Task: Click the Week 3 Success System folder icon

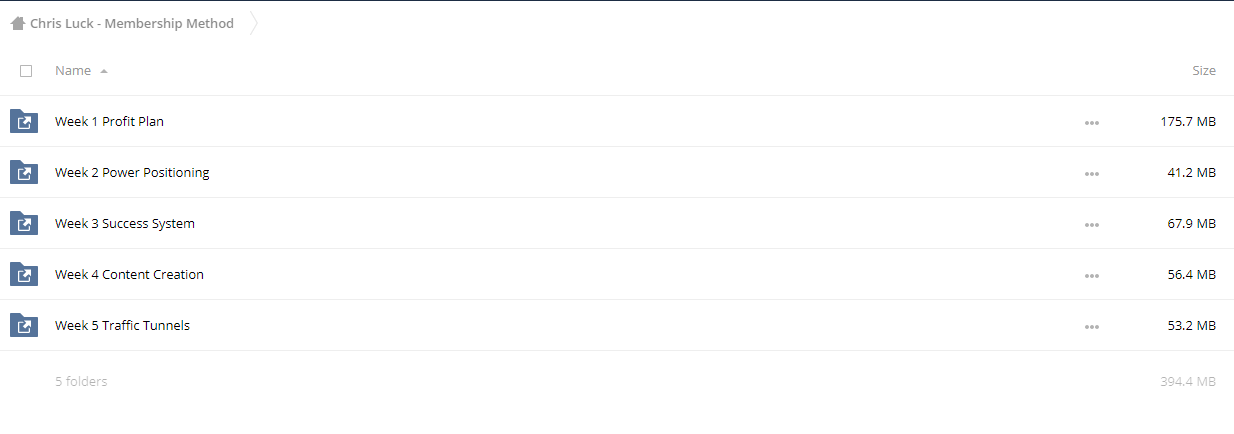Action: 24,223
